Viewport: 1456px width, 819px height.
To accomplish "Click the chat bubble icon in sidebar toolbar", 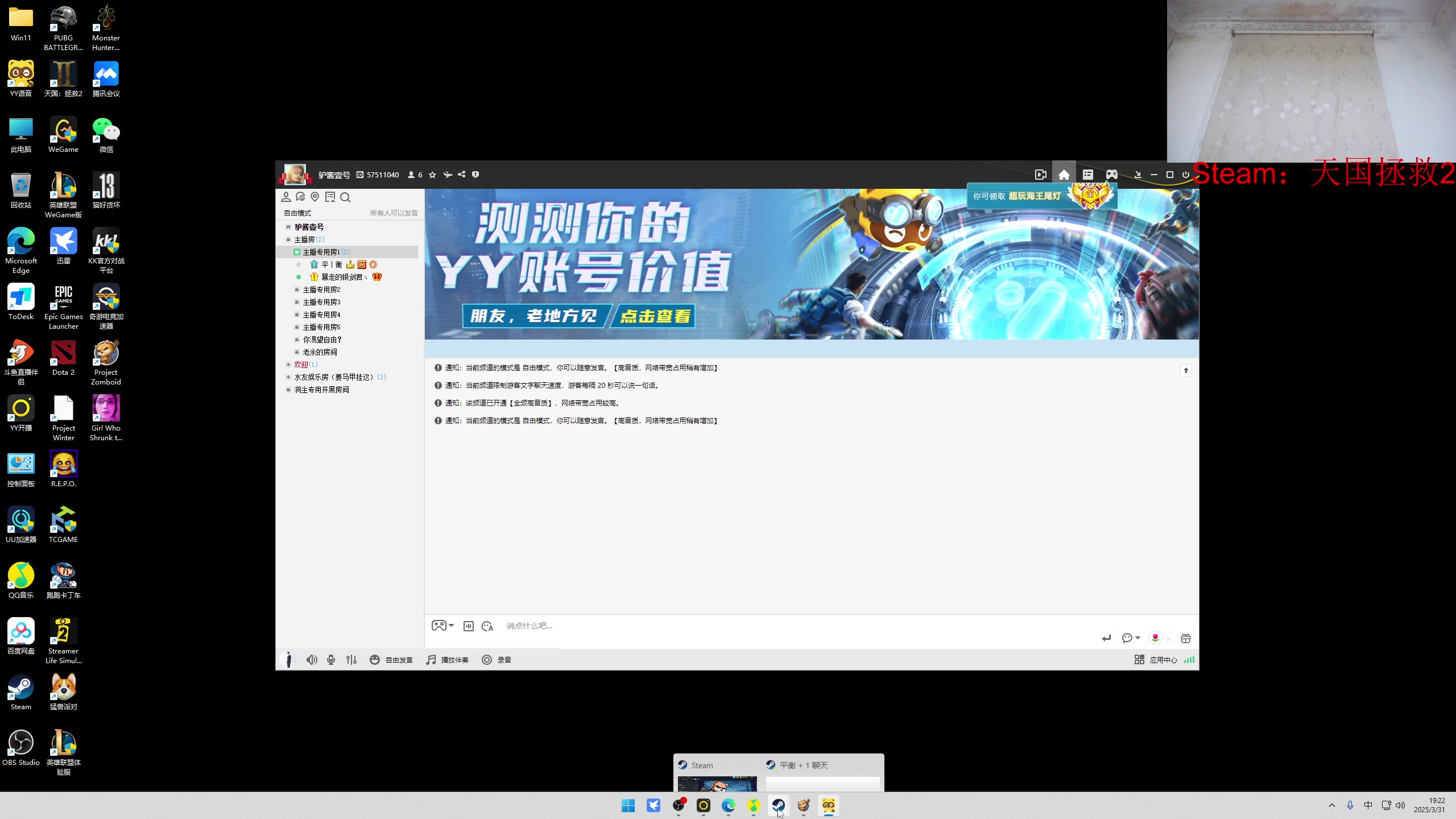I will coord(300,197).
